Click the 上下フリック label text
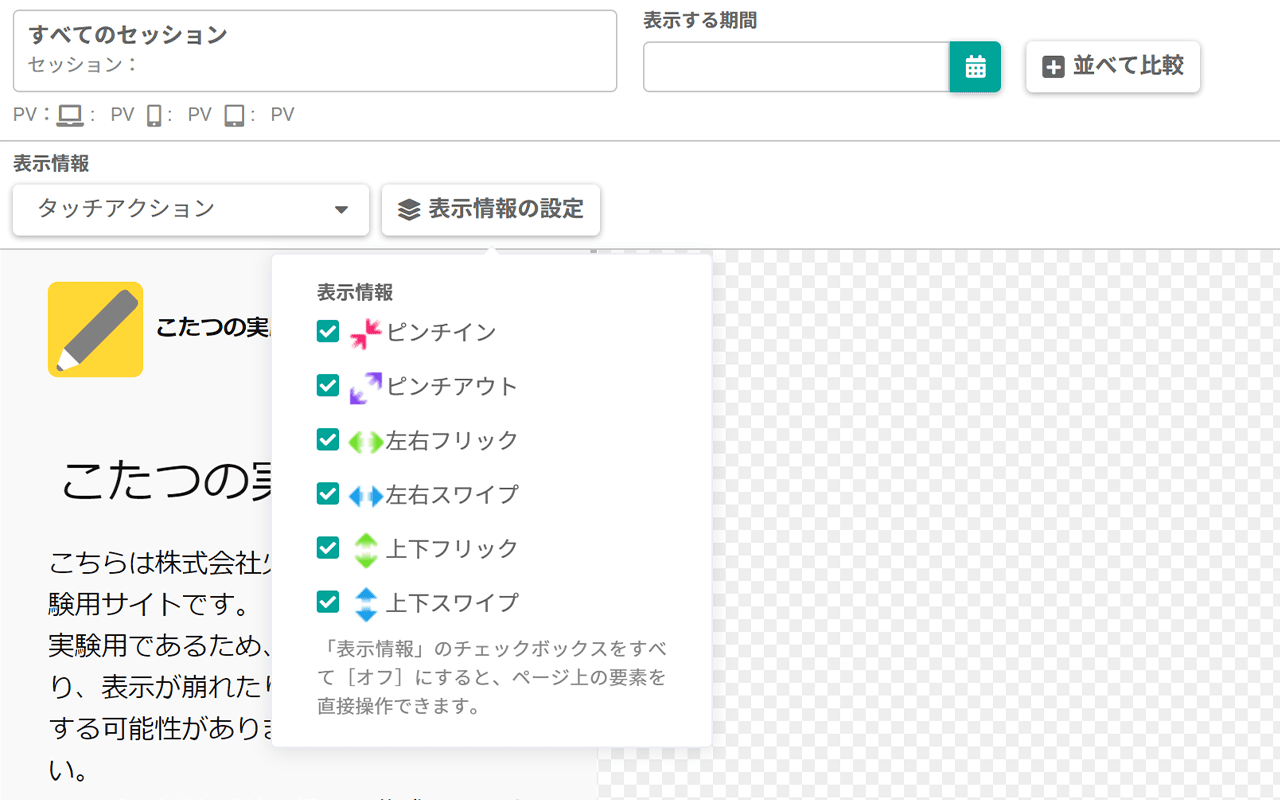Image resolution: width=1280 pixels, height=800 pixels. [452, 548]
